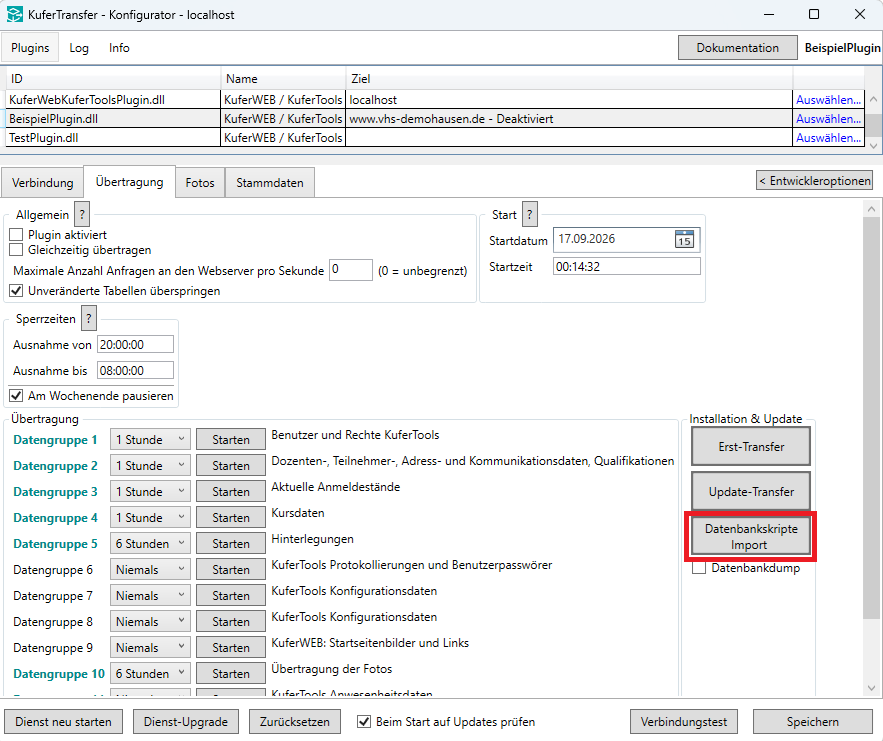Start transfer for Datengruppe 10

pyautogui.click(x=231, y=673)
